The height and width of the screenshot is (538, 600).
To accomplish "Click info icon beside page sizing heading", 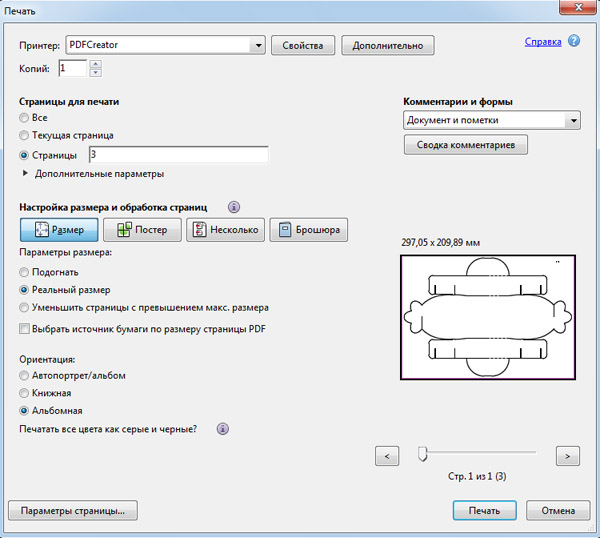I will (x=234, y=207).
